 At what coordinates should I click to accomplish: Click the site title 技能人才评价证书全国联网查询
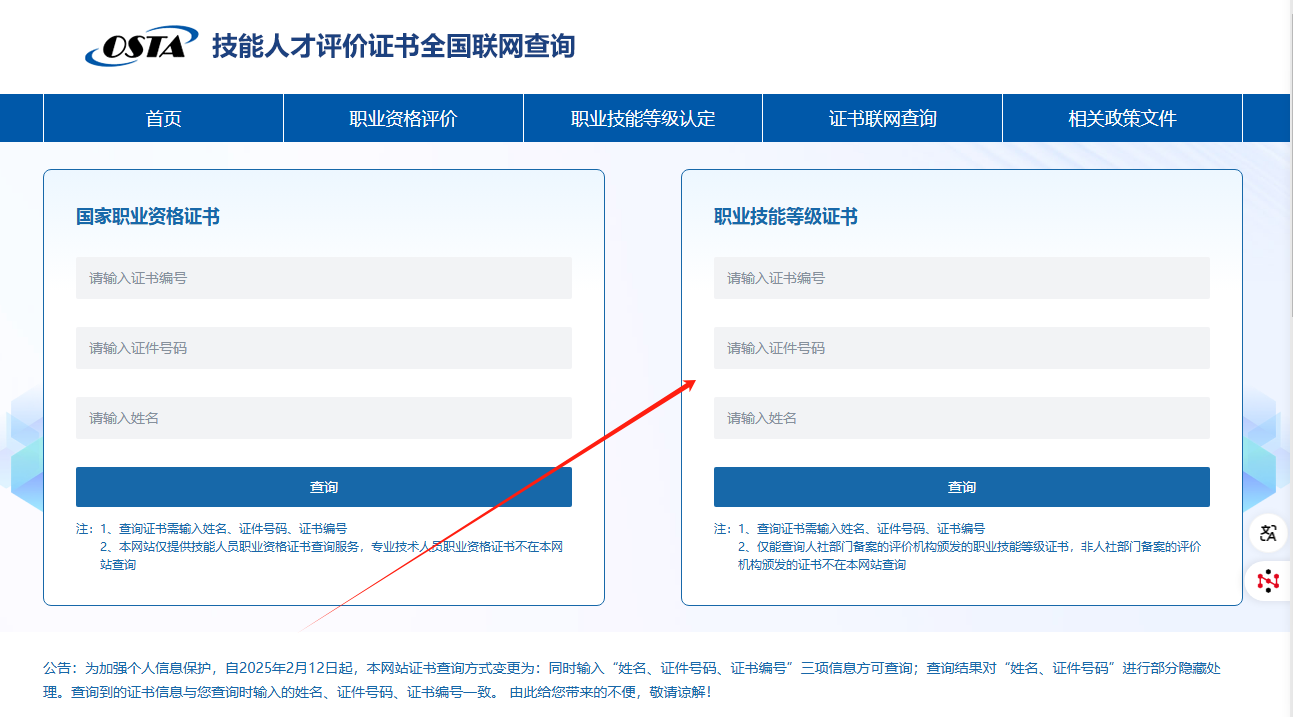click(393, 46)
